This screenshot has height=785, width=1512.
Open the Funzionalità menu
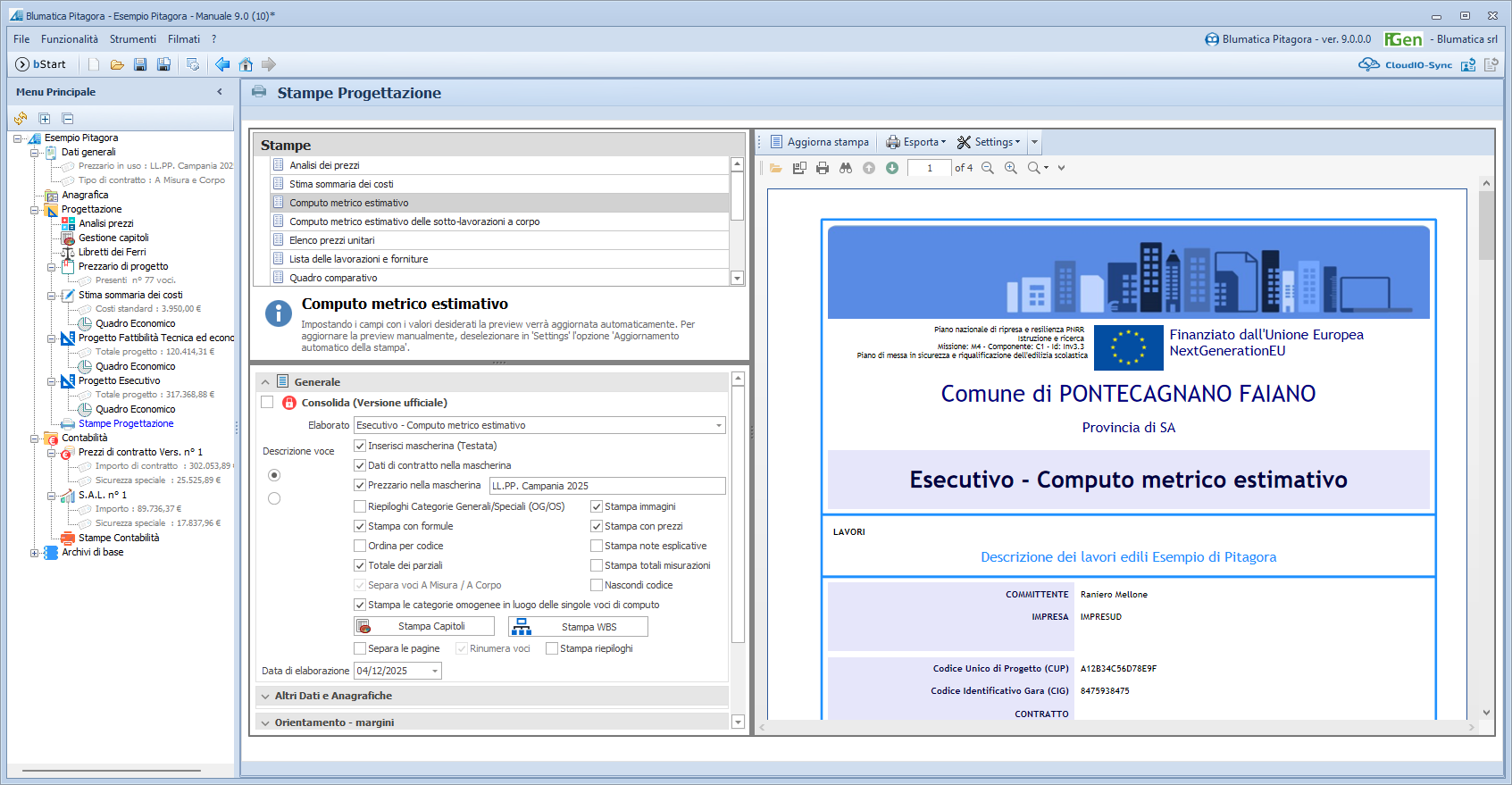pos(70,39)
